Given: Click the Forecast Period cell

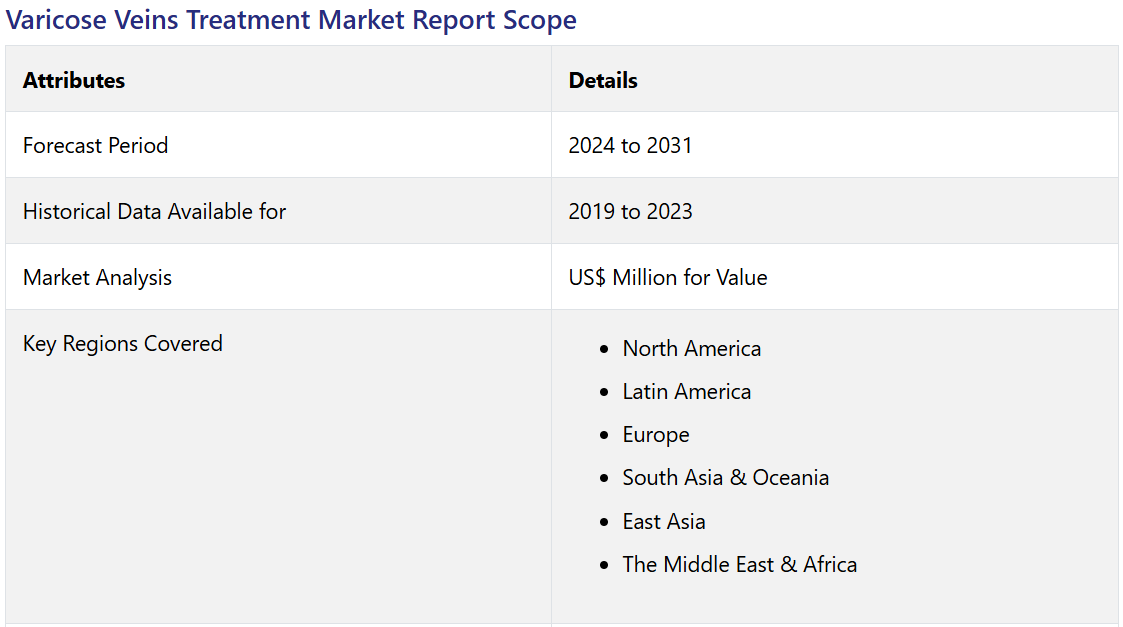Looking at the screenshot, I should pos(95,145).
